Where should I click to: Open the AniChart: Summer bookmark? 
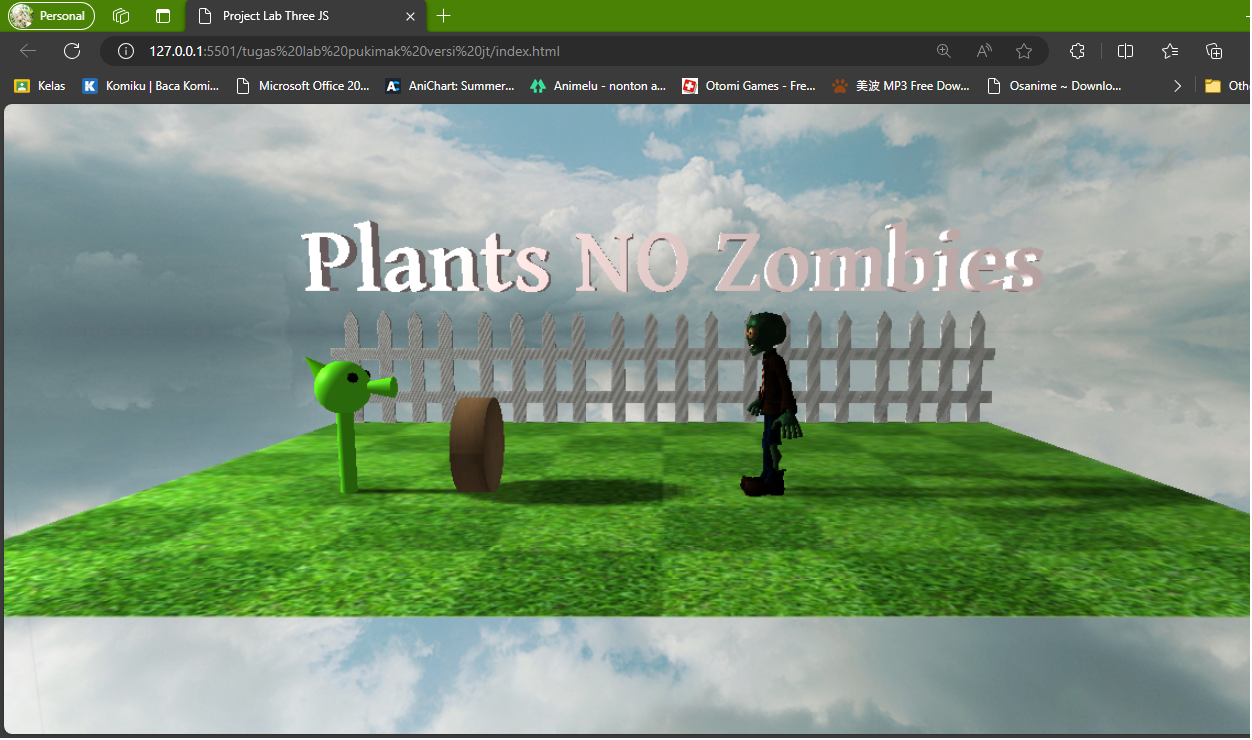click(x=450, y=86)
